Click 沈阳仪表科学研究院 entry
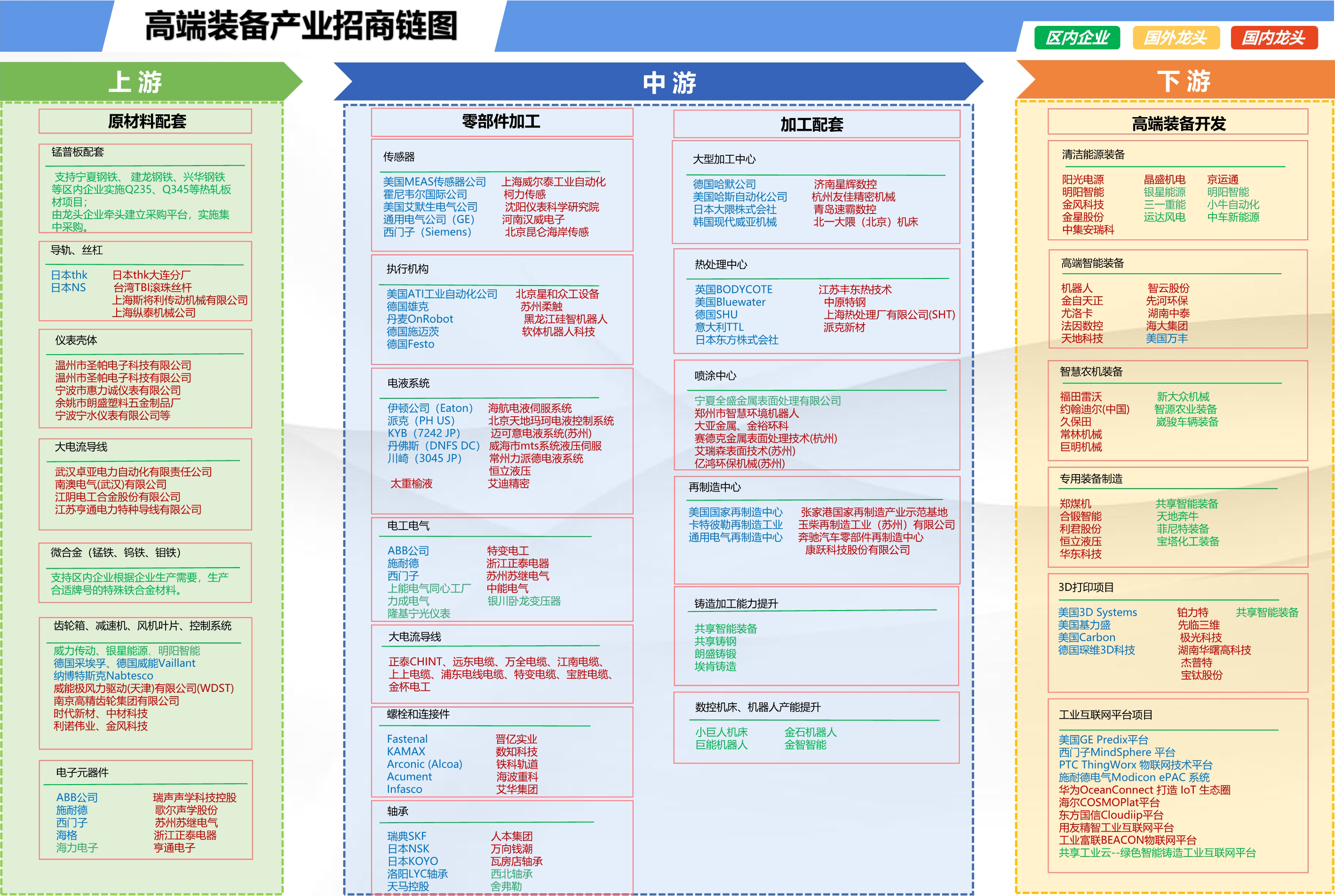The width and height of the screenshot is (1335, 896). (x=551, y=207)
